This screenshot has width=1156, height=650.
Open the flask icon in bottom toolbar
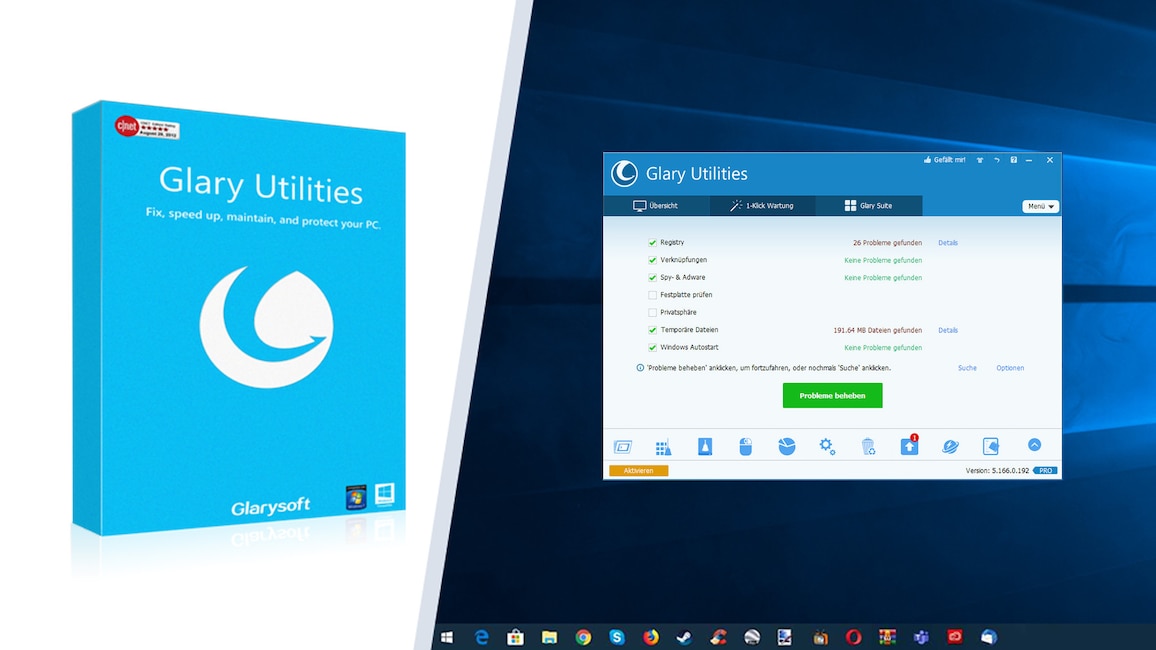coord(705,447)
